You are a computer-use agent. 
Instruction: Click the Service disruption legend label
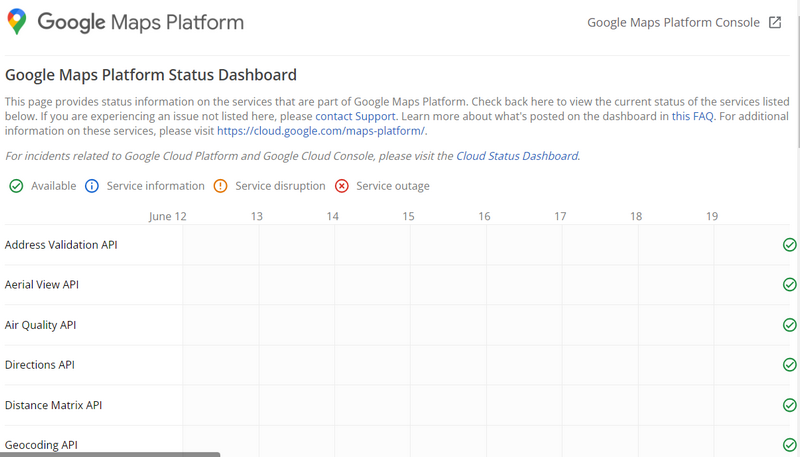280,186
